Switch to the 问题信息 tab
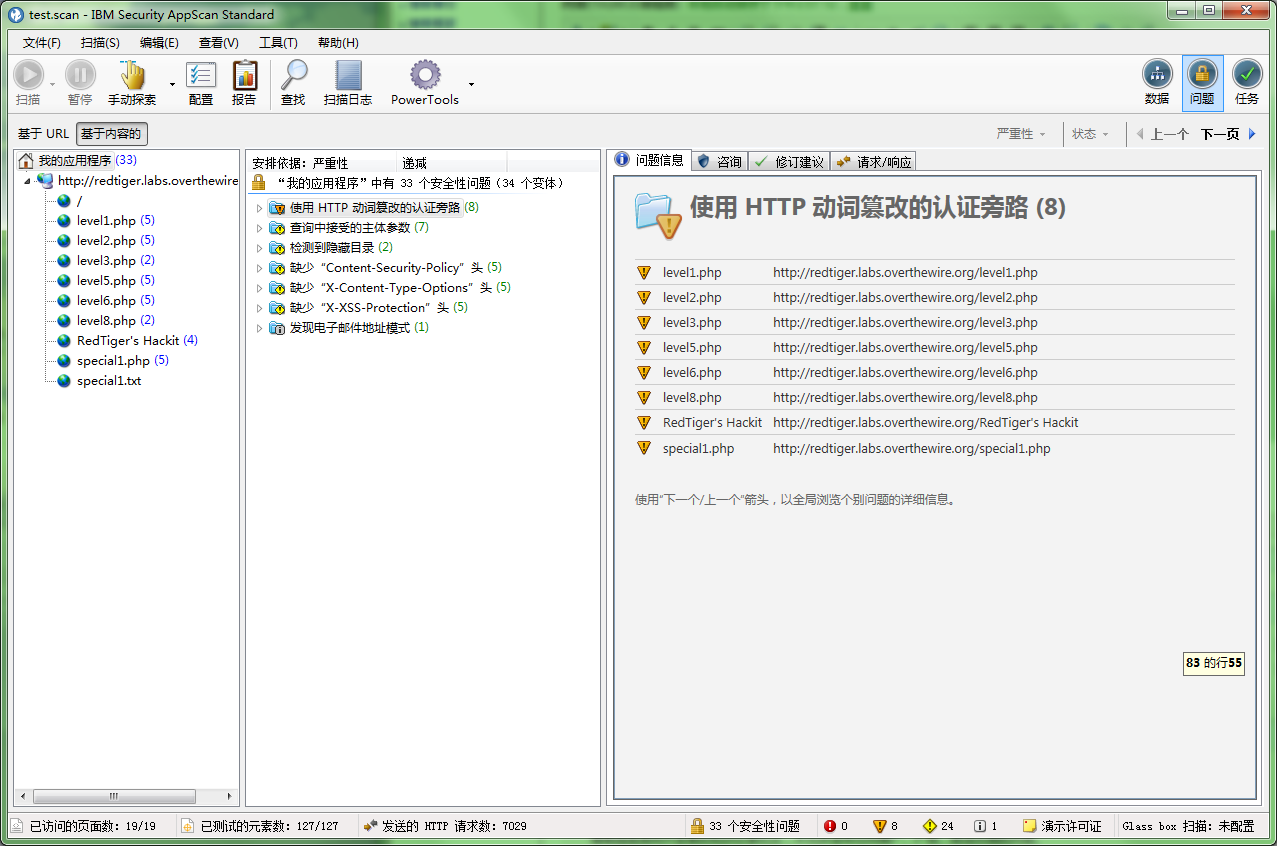This screenshot has height=846, width=1277. [x=649, y=160]
